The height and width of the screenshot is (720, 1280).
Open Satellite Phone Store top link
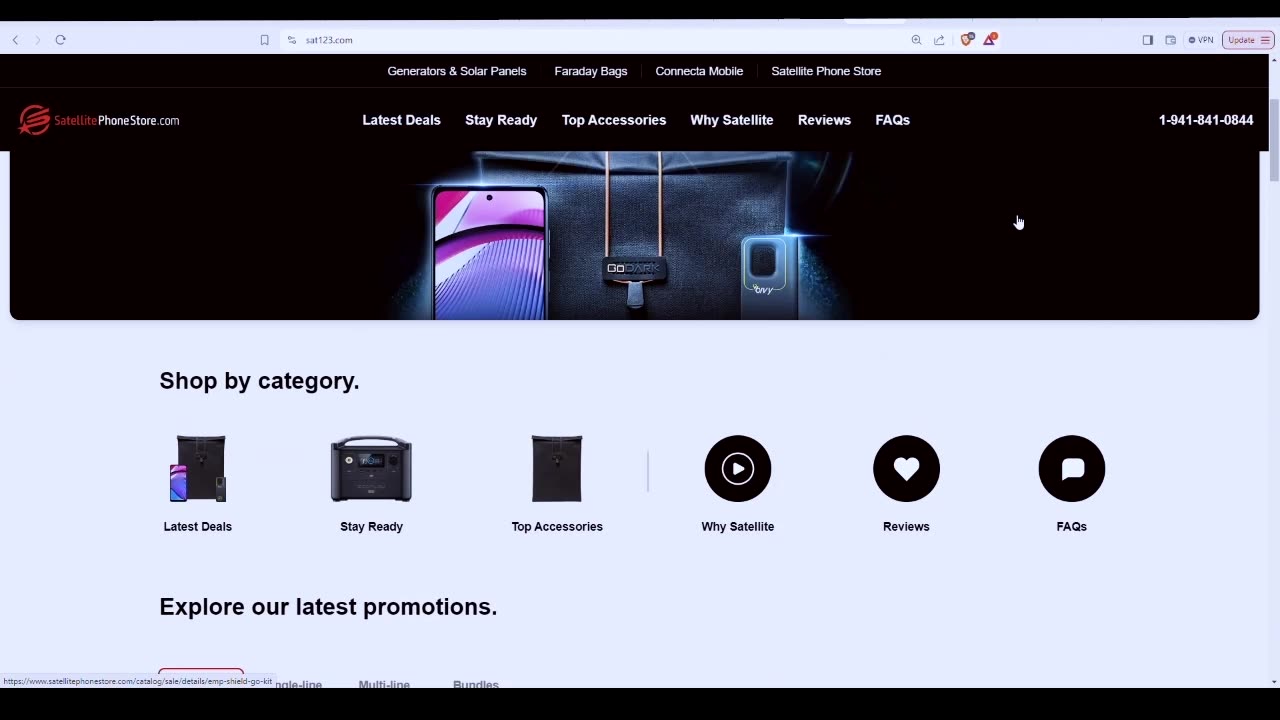[826, 71]
